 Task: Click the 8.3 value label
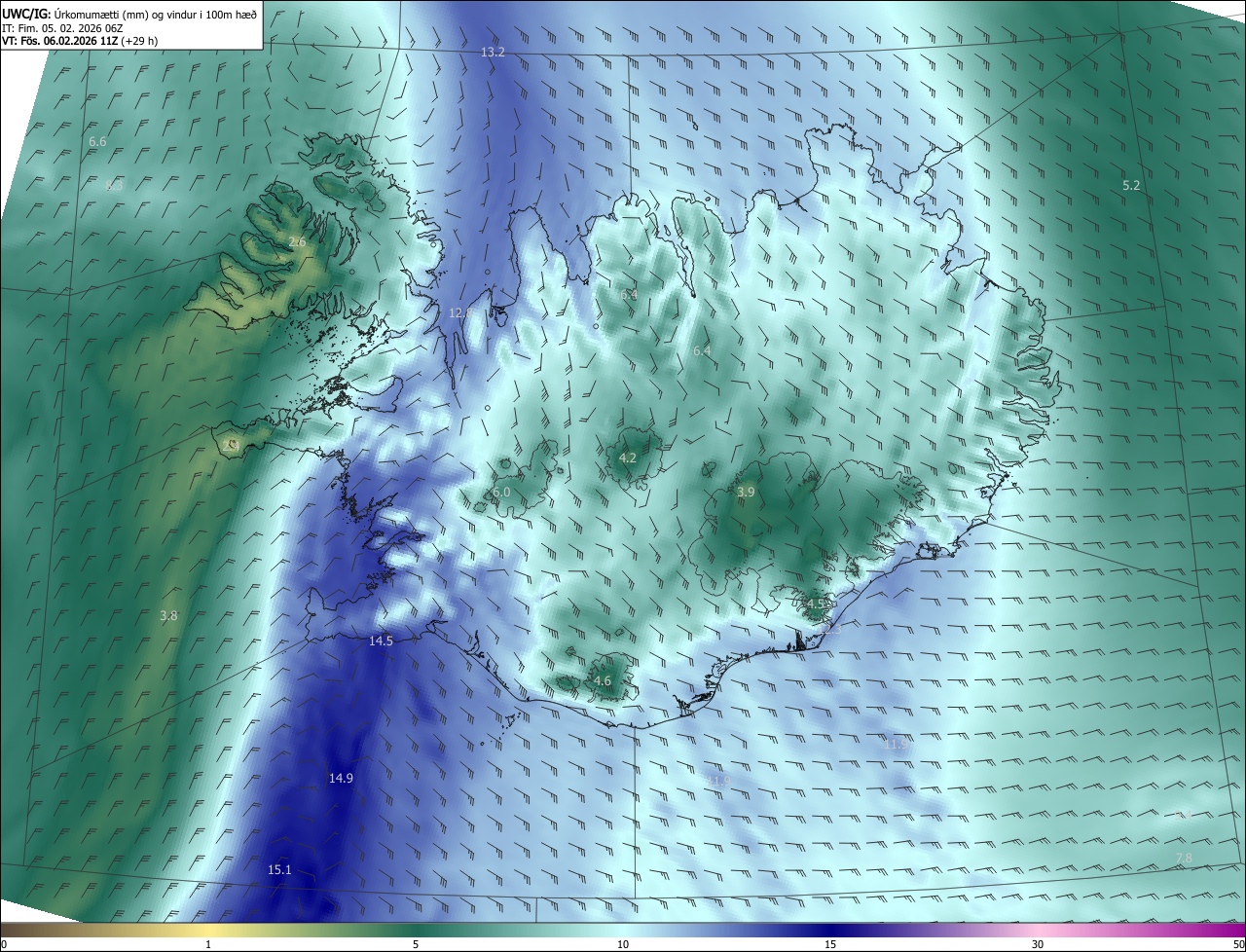click(114, 185)
